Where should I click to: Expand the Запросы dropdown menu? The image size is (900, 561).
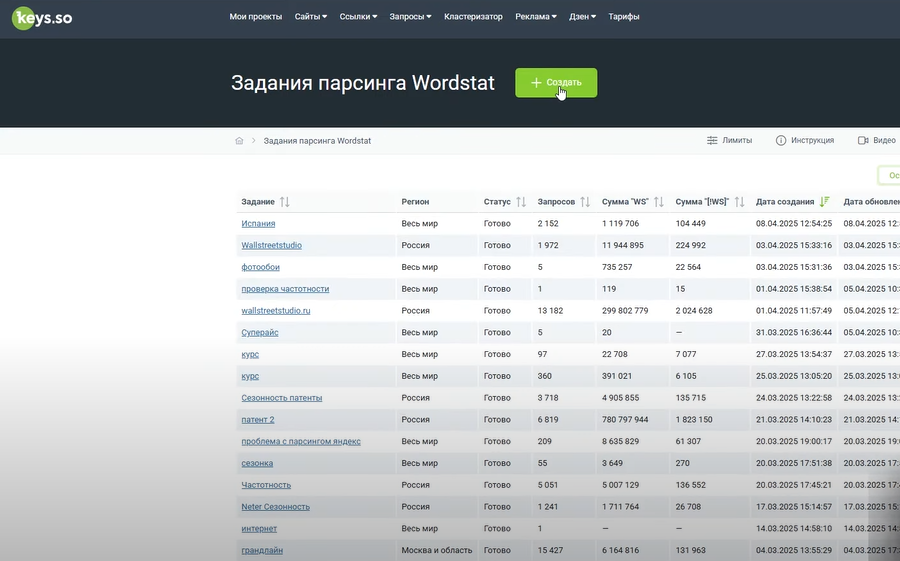tap(410, 17)
